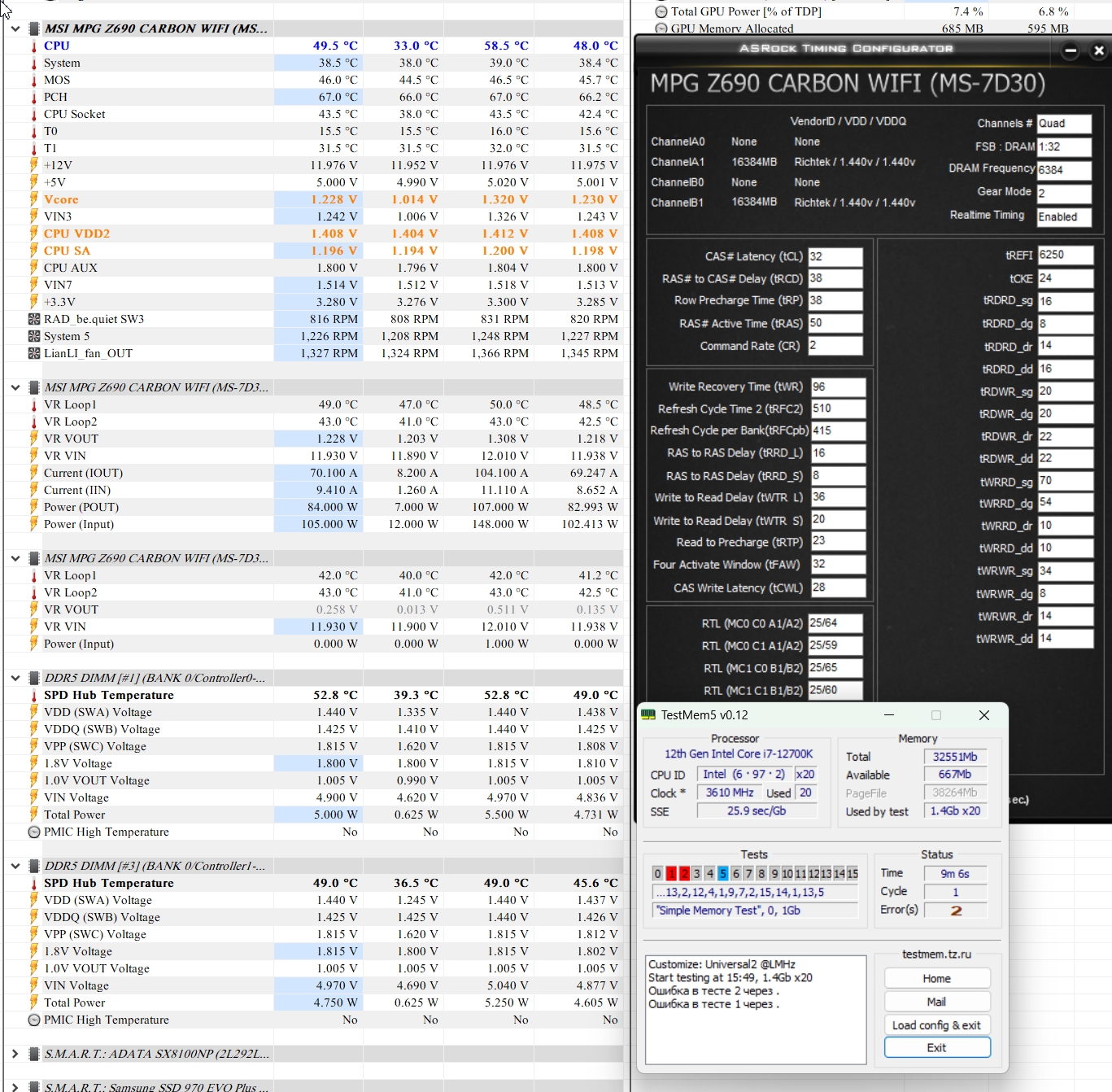This screenshot has height=1092, width=1112.
Task: Click the voltage bolt icon beside Vcore
Action: [34, 199]
